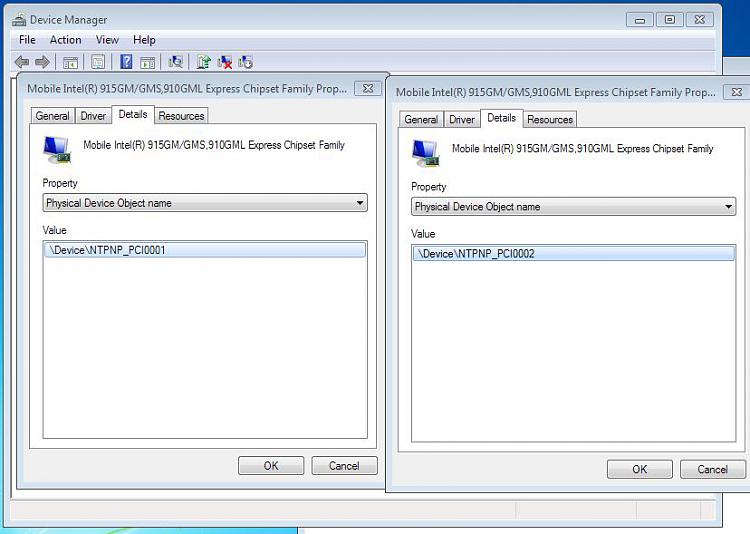
Task: Click the blue Help question mark icon
Action: click(126, 62)
